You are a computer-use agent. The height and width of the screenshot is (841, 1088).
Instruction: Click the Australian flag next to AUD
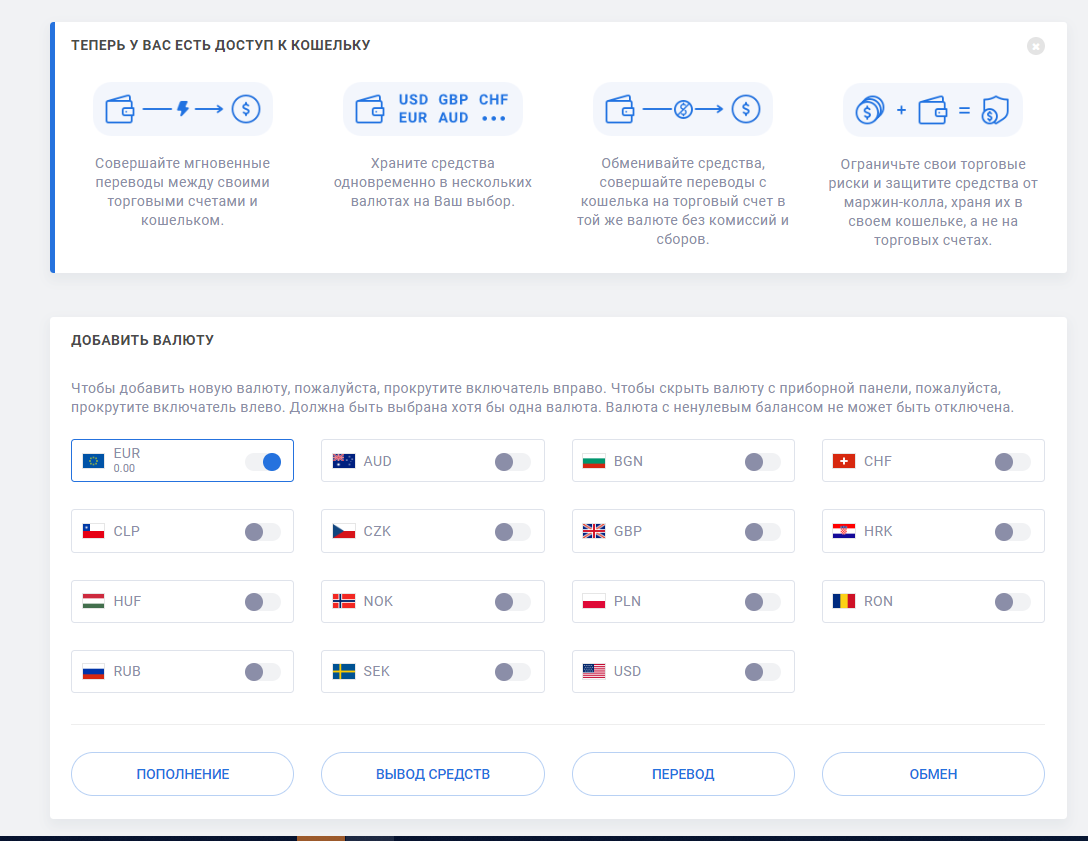[343, 461]
